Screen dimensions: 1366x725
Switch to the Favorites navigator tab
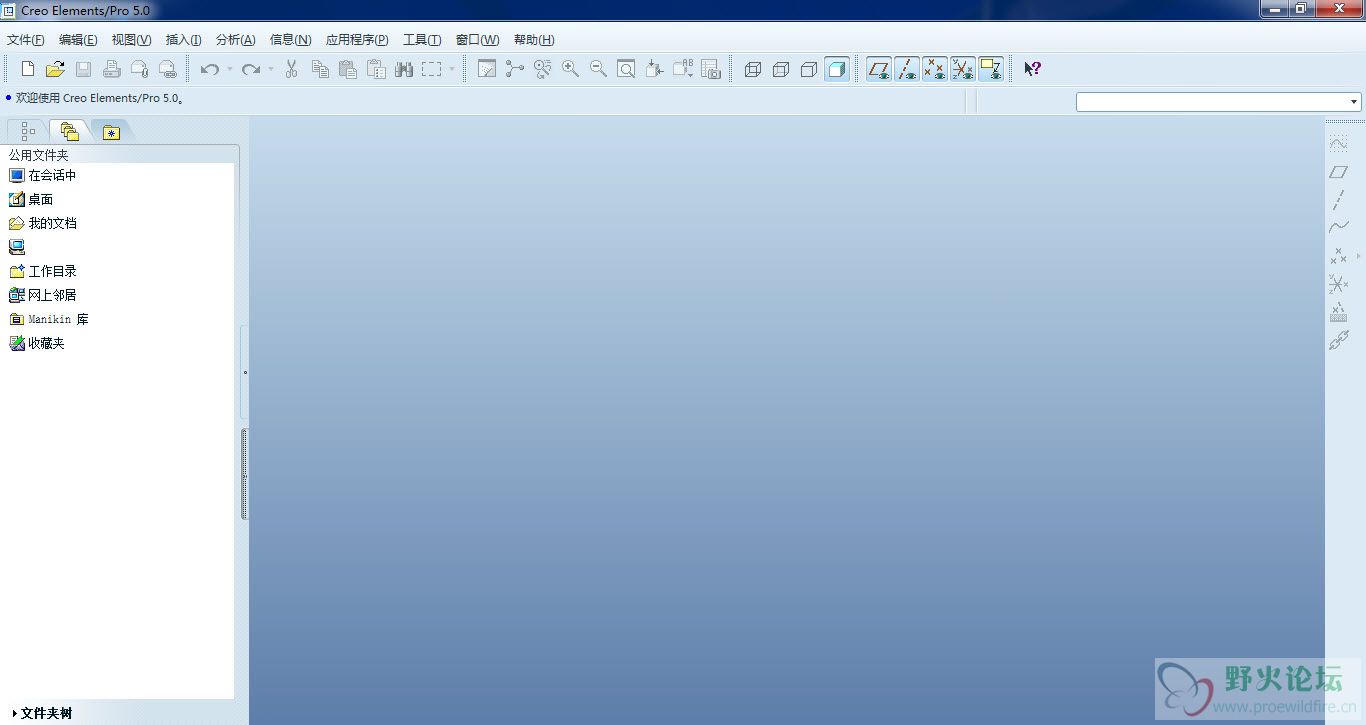pos(111,131)
